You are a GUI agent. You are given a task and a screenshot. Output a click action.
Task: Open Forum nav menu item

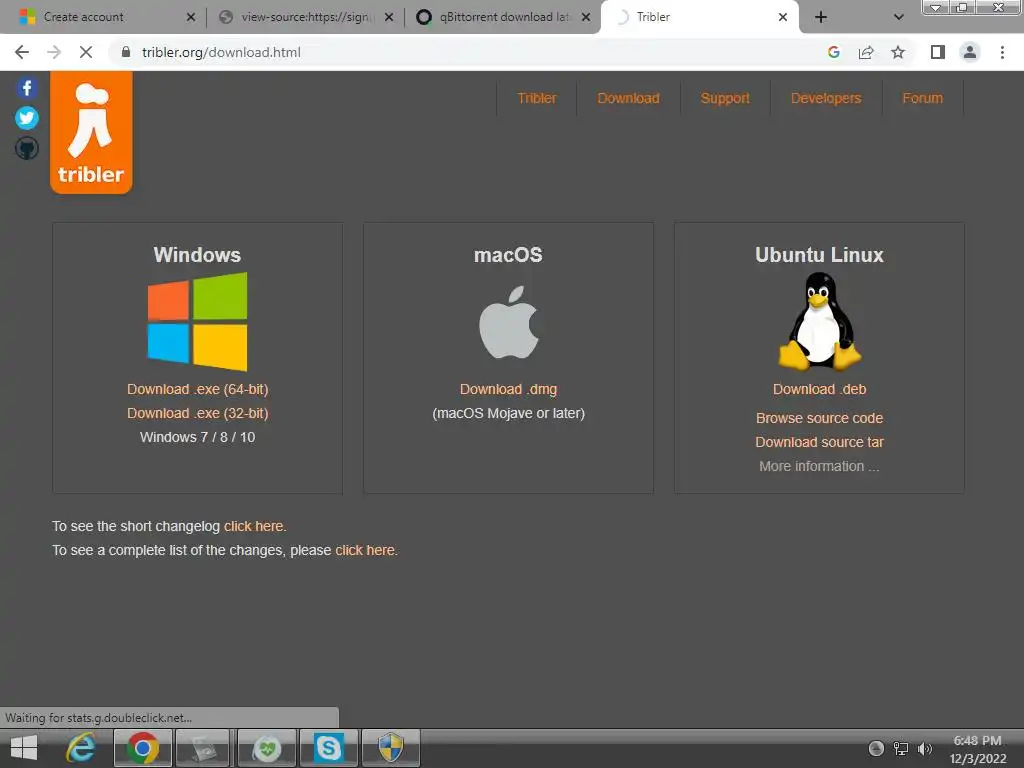922,98
